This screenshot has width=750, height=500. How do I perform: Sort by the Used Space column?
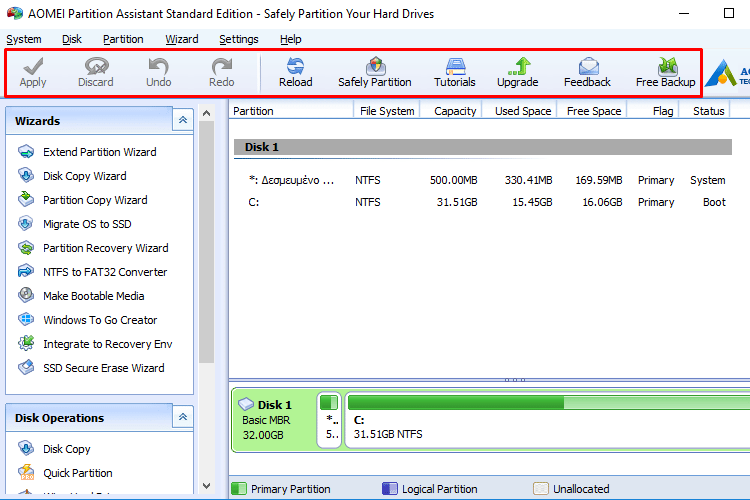(x=519, y=111)
